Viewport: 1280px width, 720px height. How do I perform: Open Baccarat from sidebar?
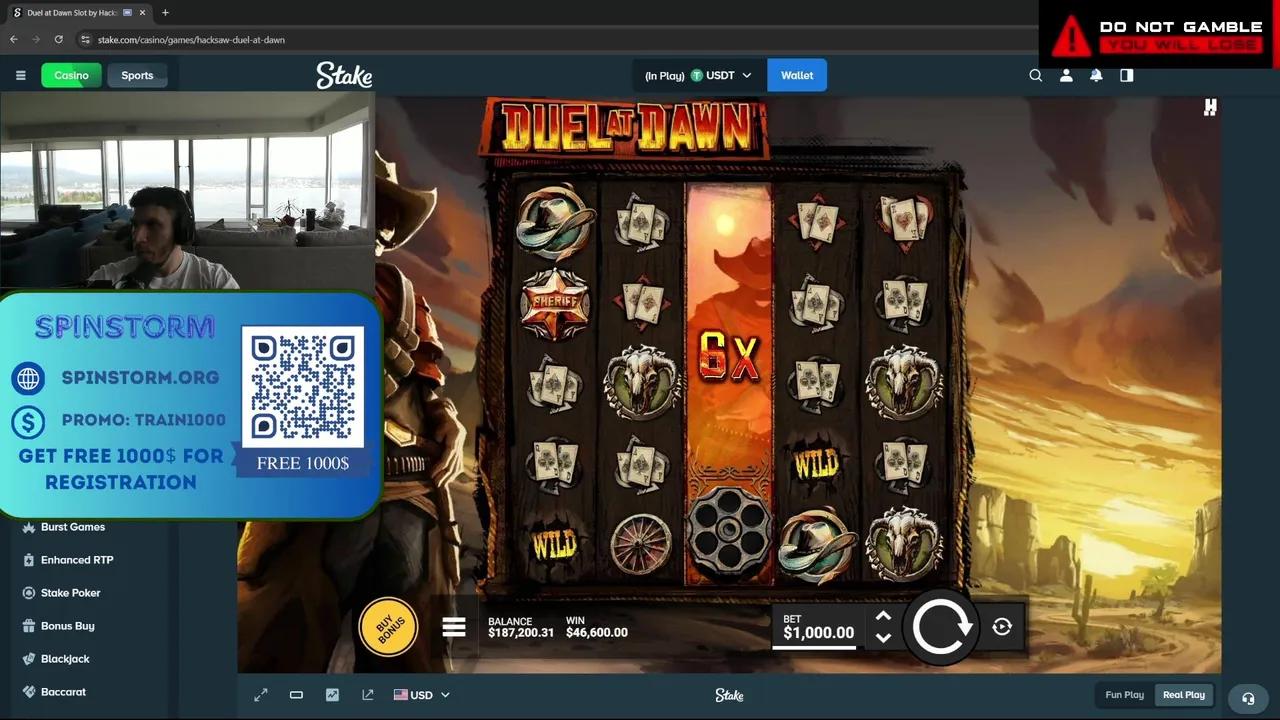point(63,692)
